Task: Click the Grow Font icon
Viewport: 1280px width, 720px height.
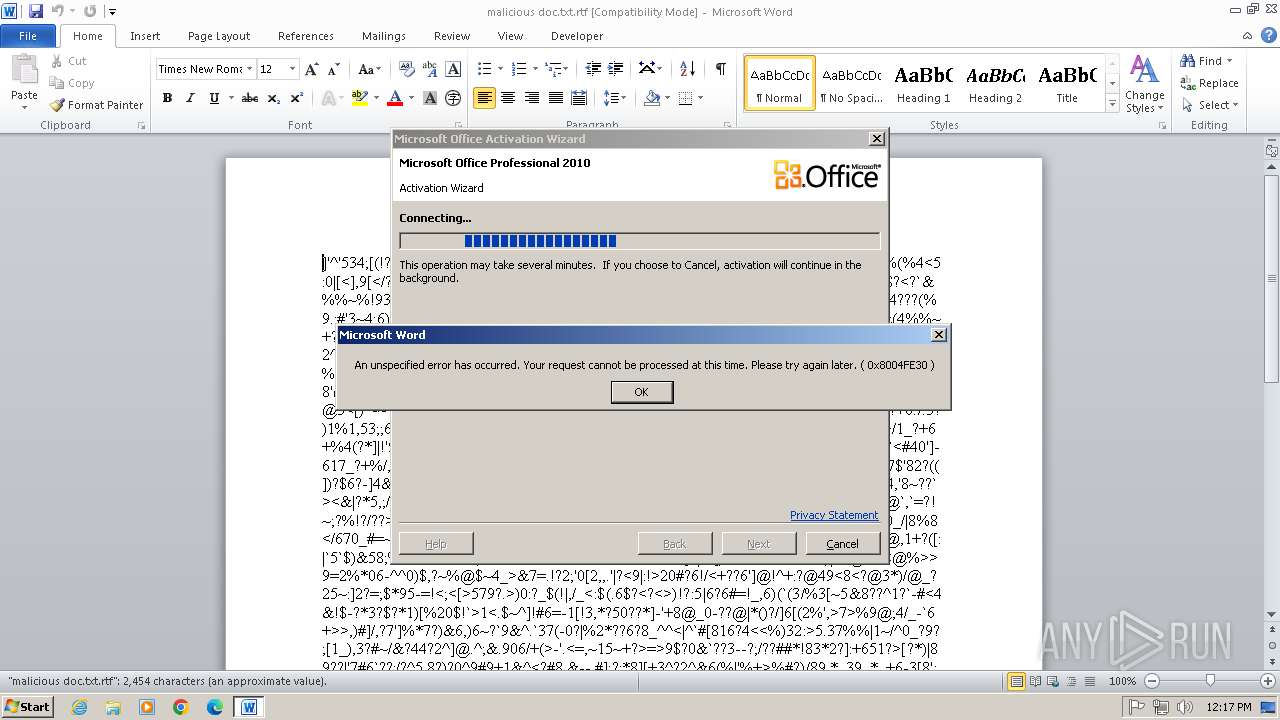Action: 312,69
